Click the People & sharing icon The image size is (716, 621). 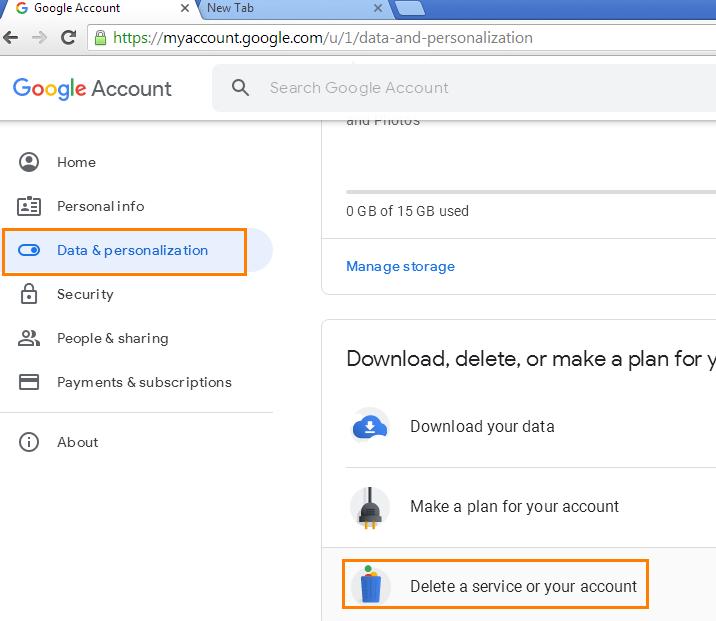[29, 338]
